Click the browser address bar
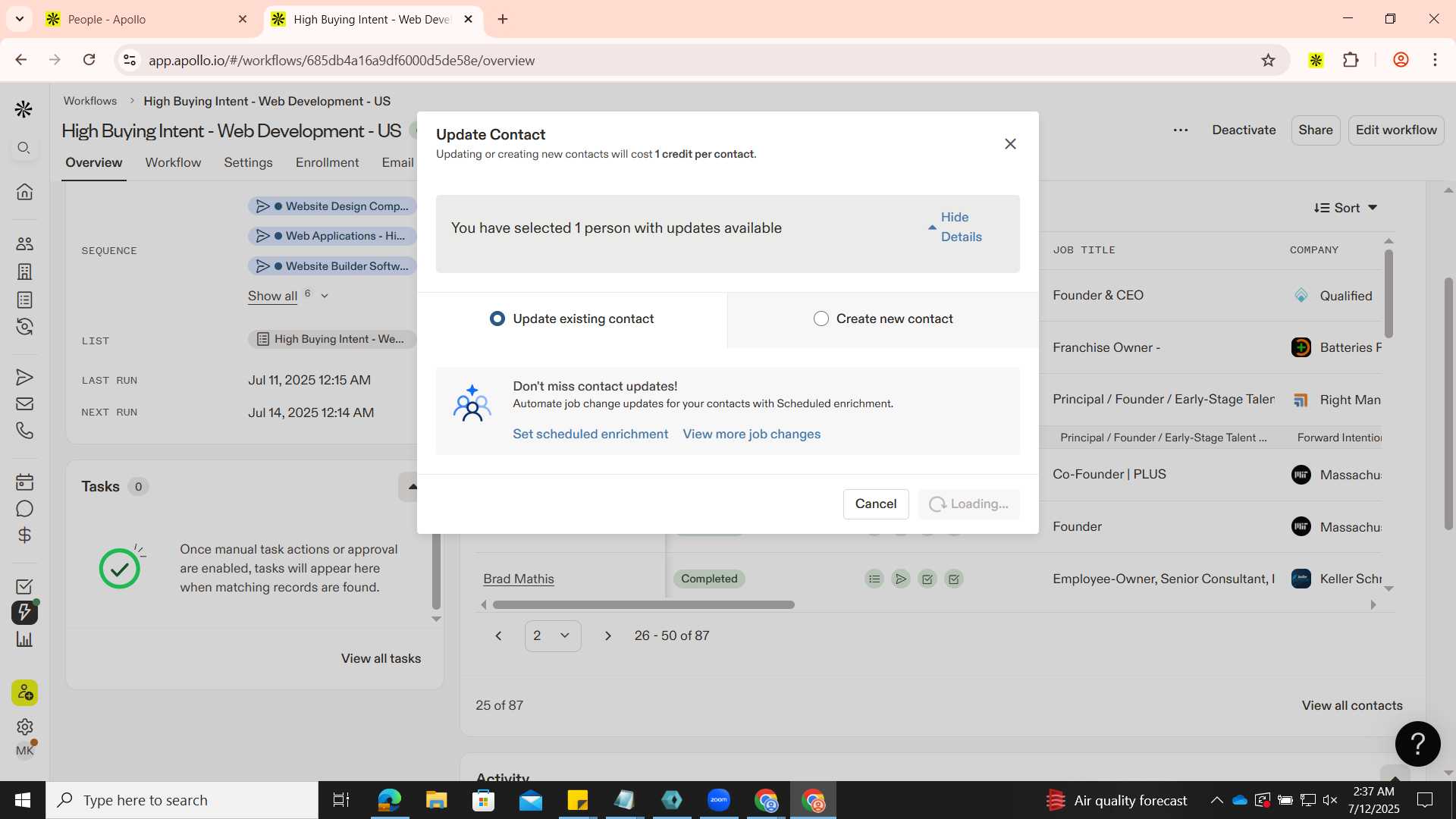The image size is (1456, 819). 701,60
